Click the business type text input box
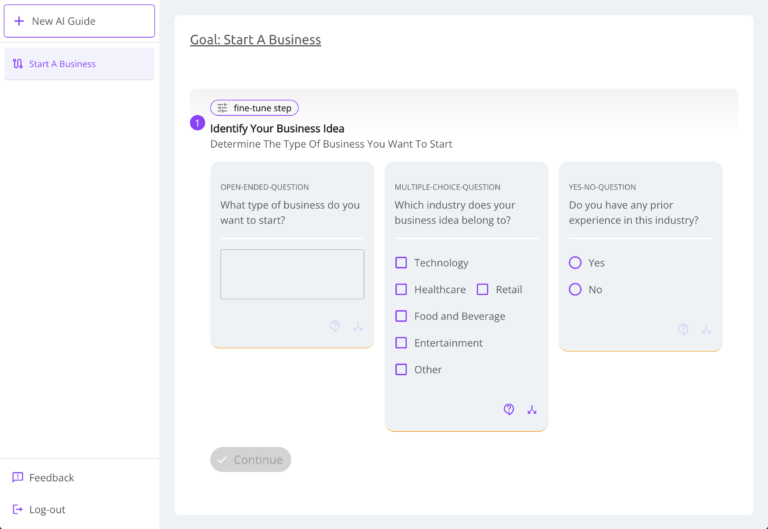The height and width of the screenshot is (529, 768). click(x=292, y=274)
